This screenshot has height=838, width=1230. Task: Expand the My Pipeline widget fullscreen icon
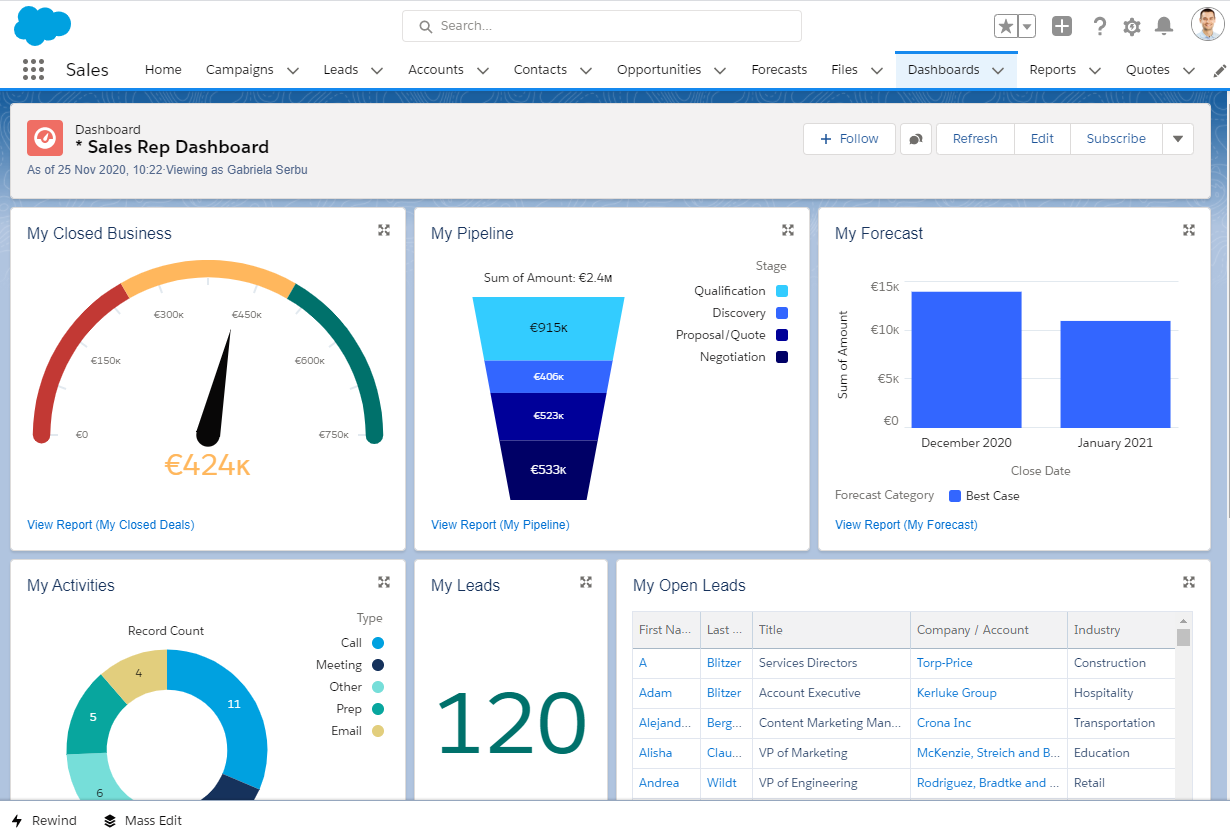click(x=788, y=229)
